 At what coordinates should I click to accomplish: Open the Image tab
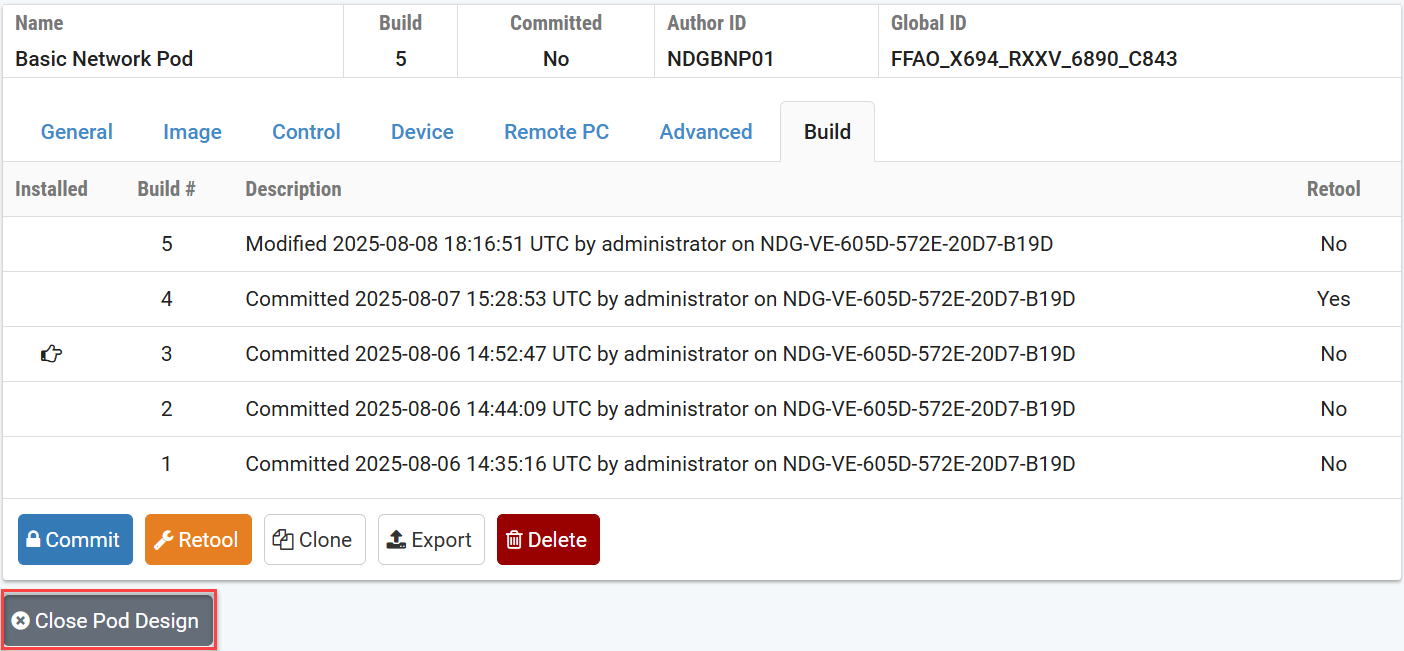pos(192,132)
